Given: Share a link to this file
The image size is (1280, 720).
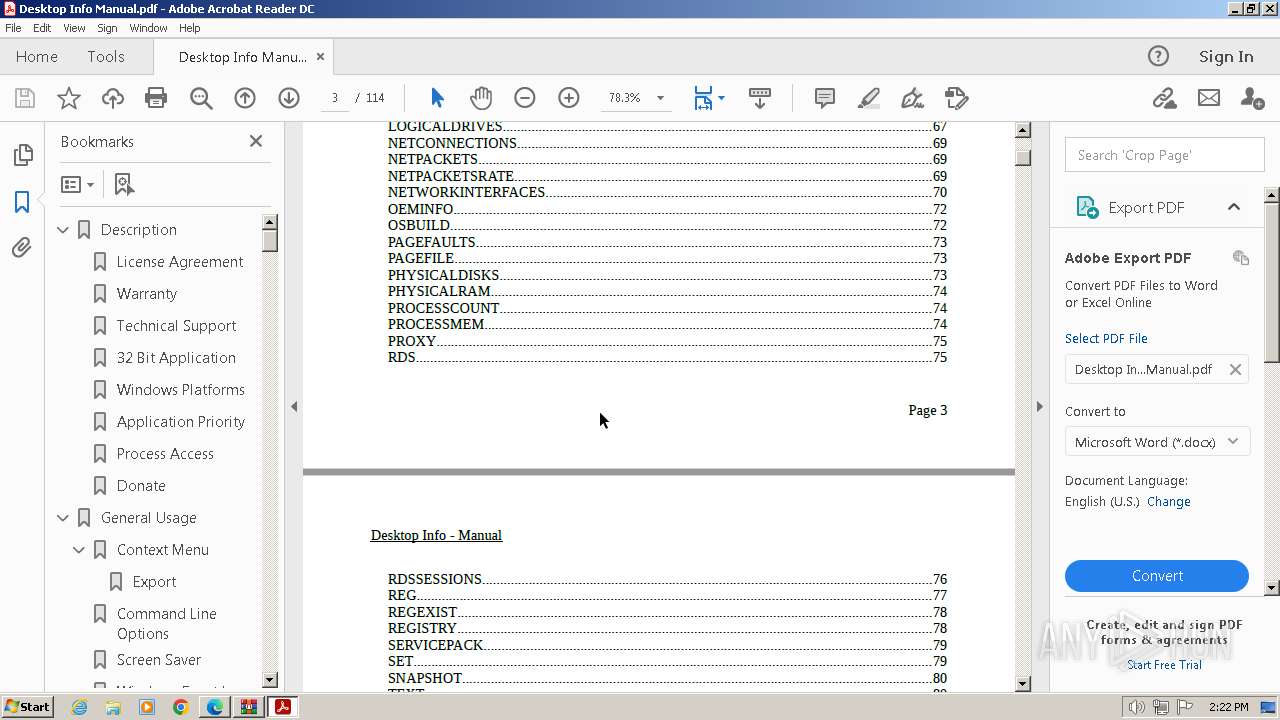Looking at the screenshot, I should click(x=1164, y=98).
